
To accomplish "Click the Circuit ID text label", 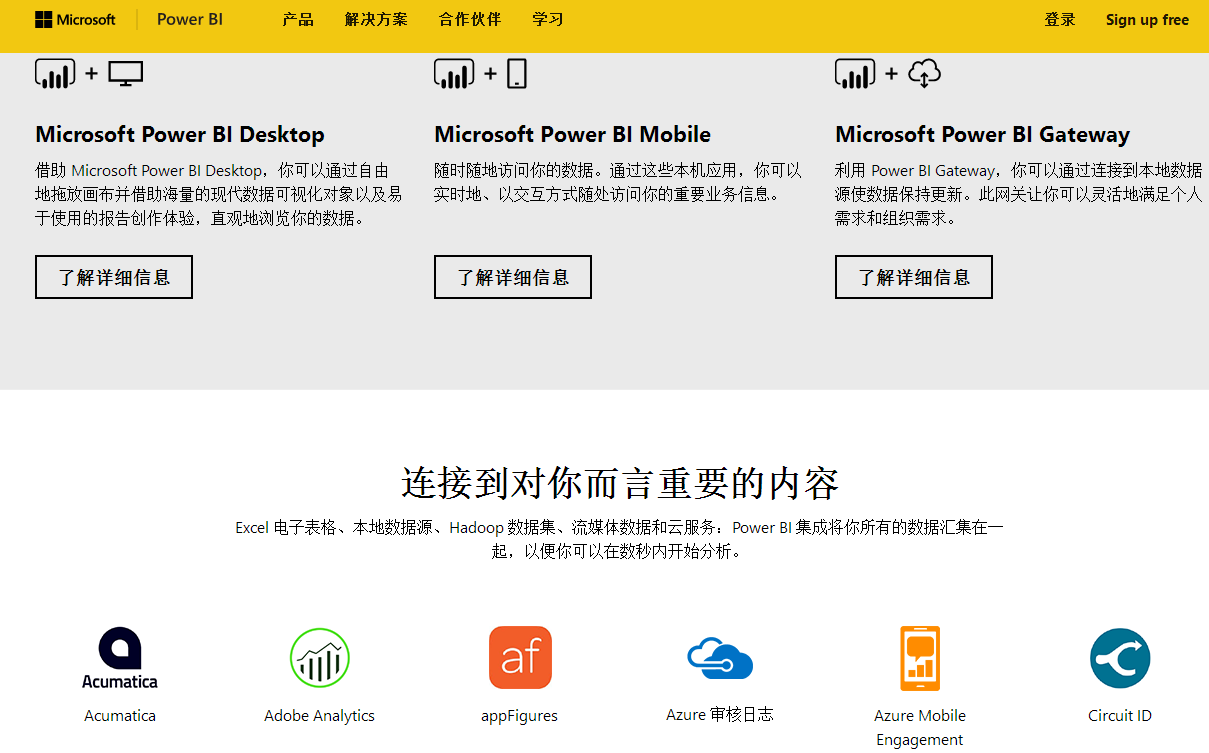I will (x=1120, y=716).
